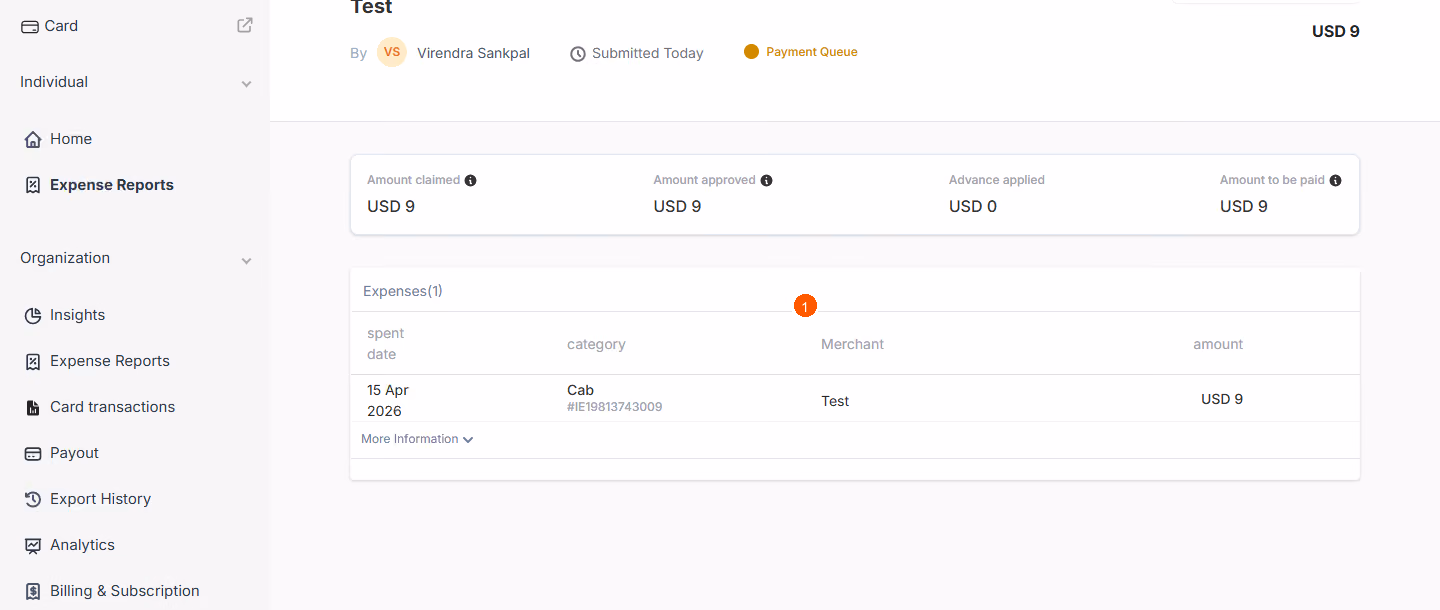This screenshot has width=1440, height=610.
Task: Click USD 9 in the Cab expense row
Action: 1222,399
